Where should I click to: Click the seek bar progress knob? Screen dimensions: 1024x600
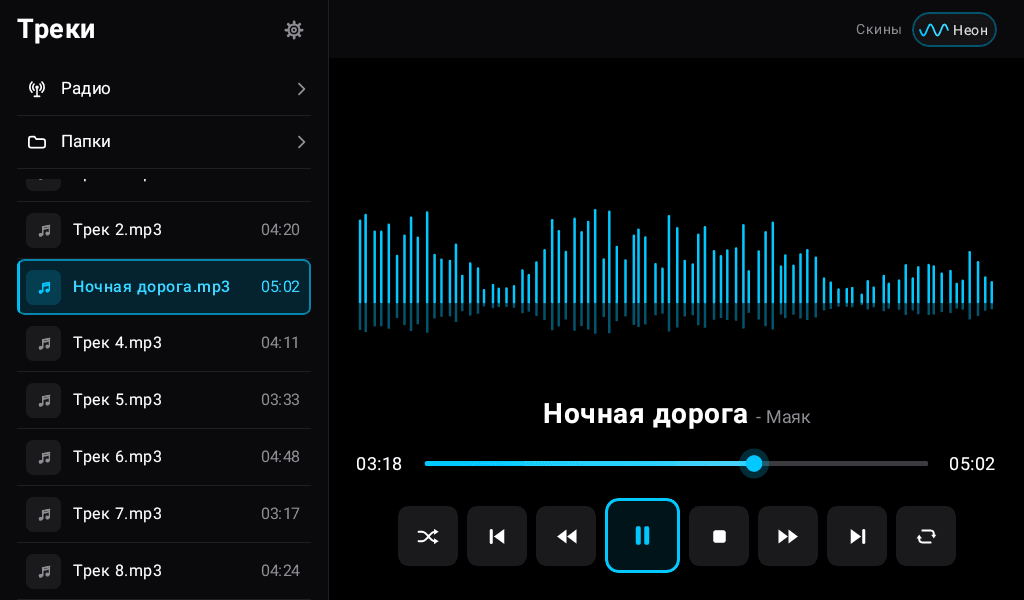(754, 464)
